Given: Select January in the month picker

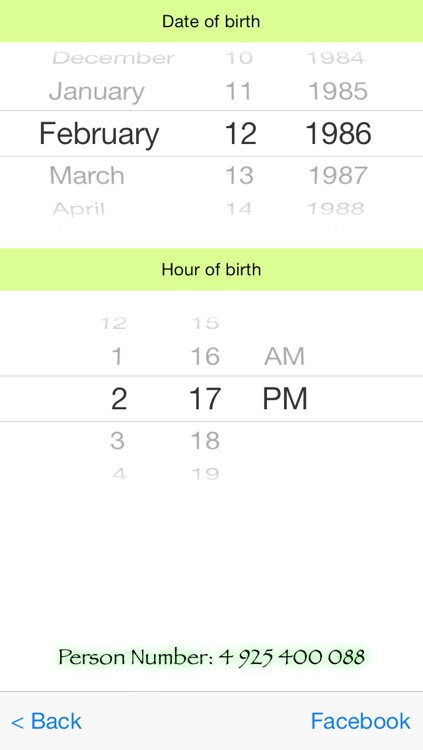Looking at the screenshot, I should pyautogui.click(x=97, y=91).
